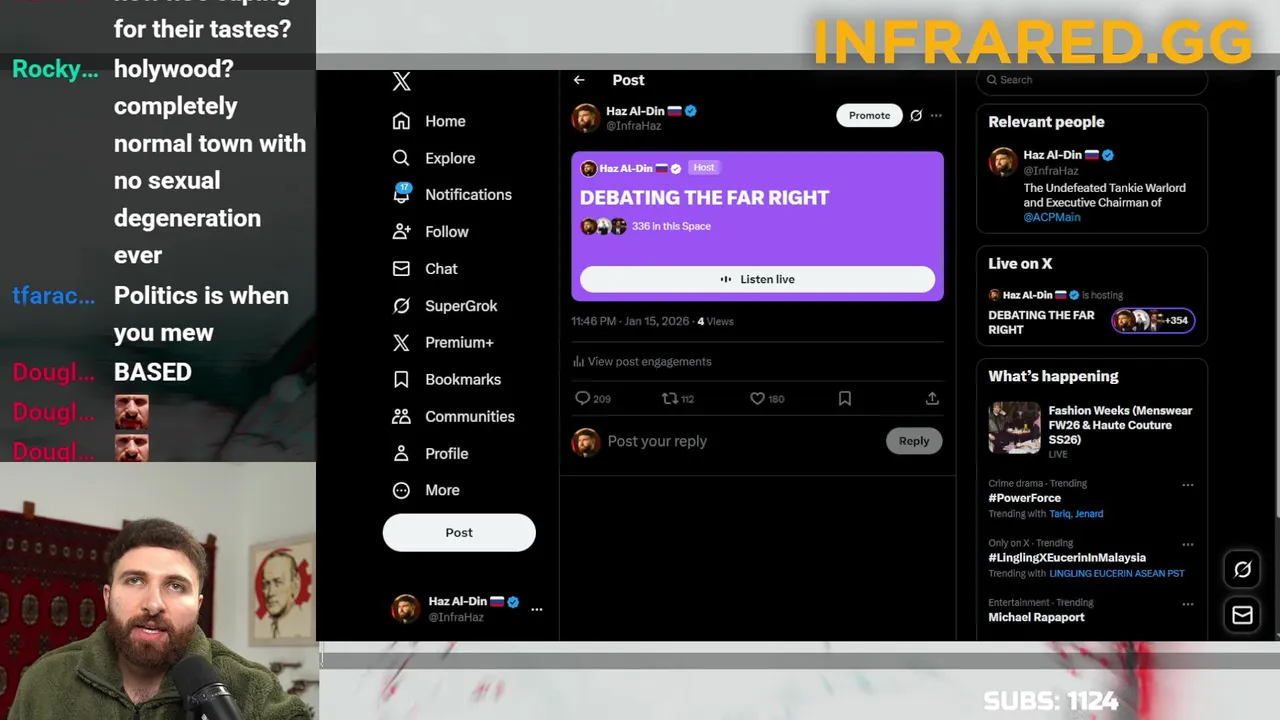
Task: Open the Profile person icon
Action: 401,453
